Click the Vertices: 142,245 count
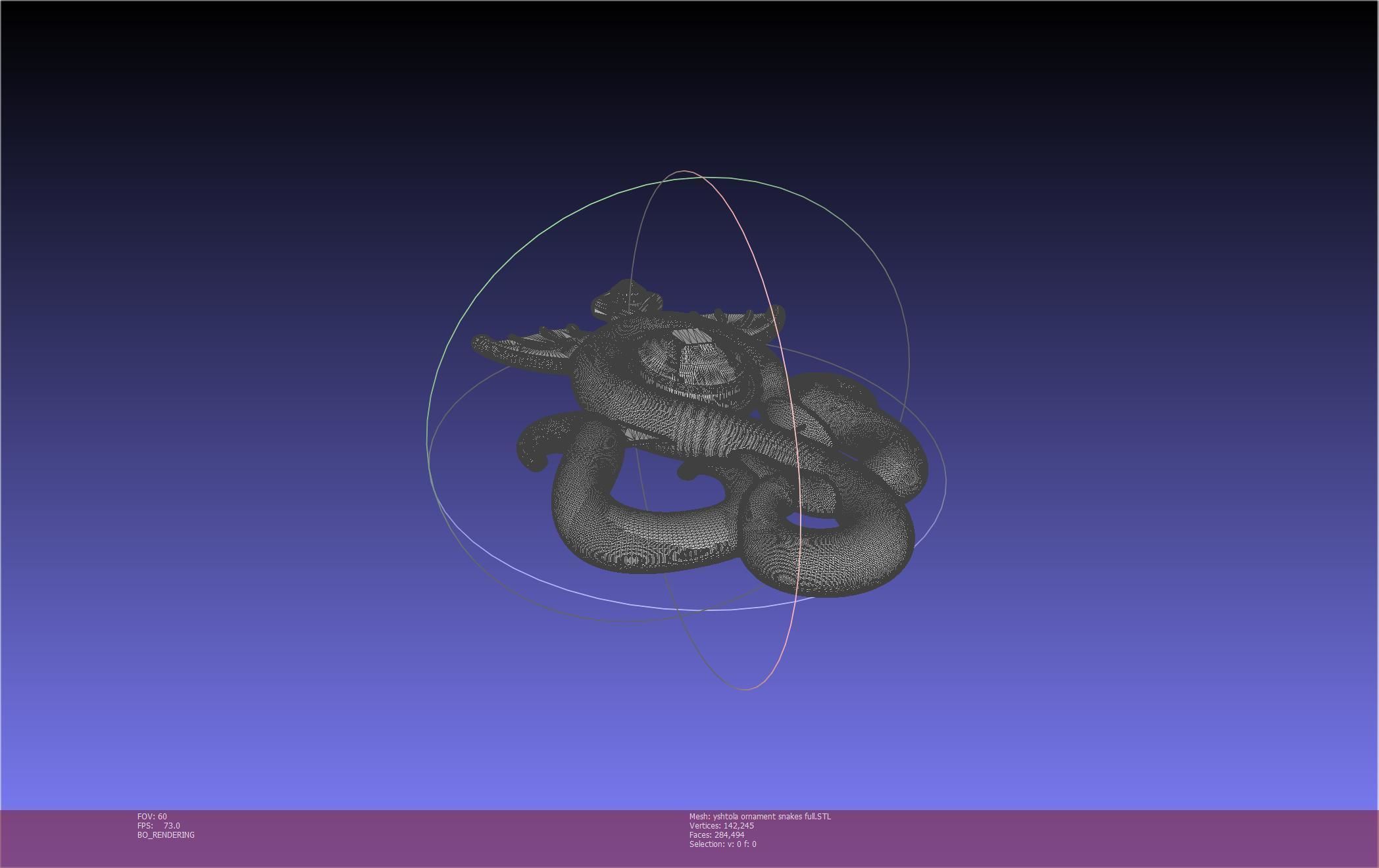Screen dimensions: 1379x868 [x=722, y=826]
